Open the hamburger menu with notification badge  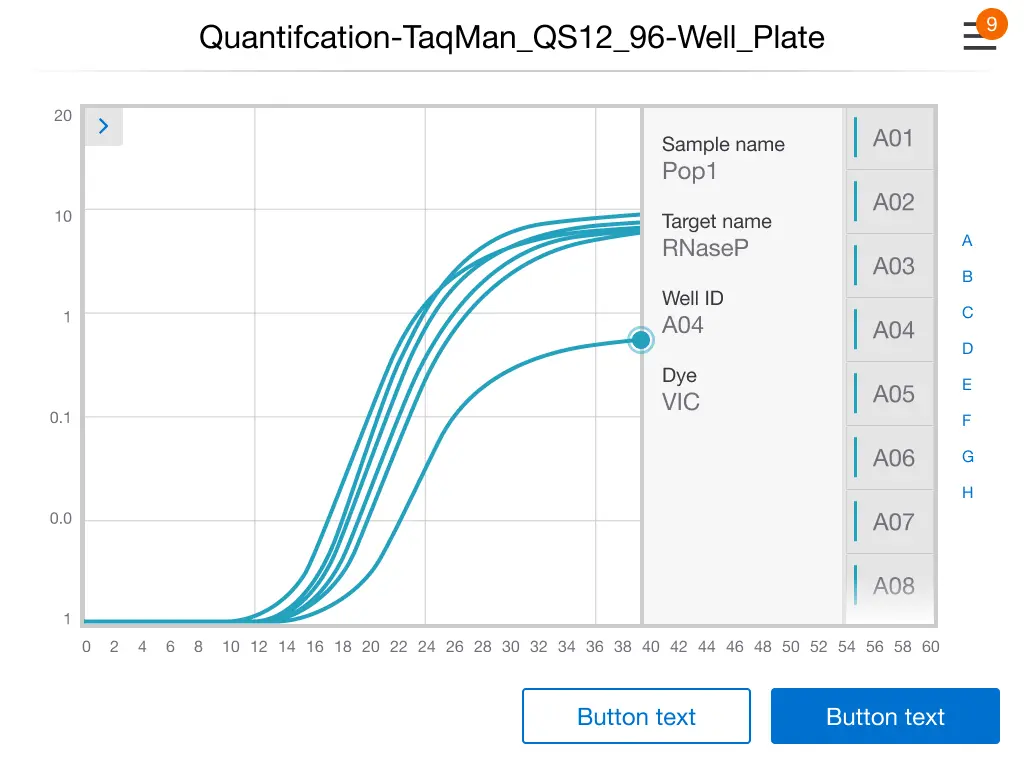click(980, 36)
